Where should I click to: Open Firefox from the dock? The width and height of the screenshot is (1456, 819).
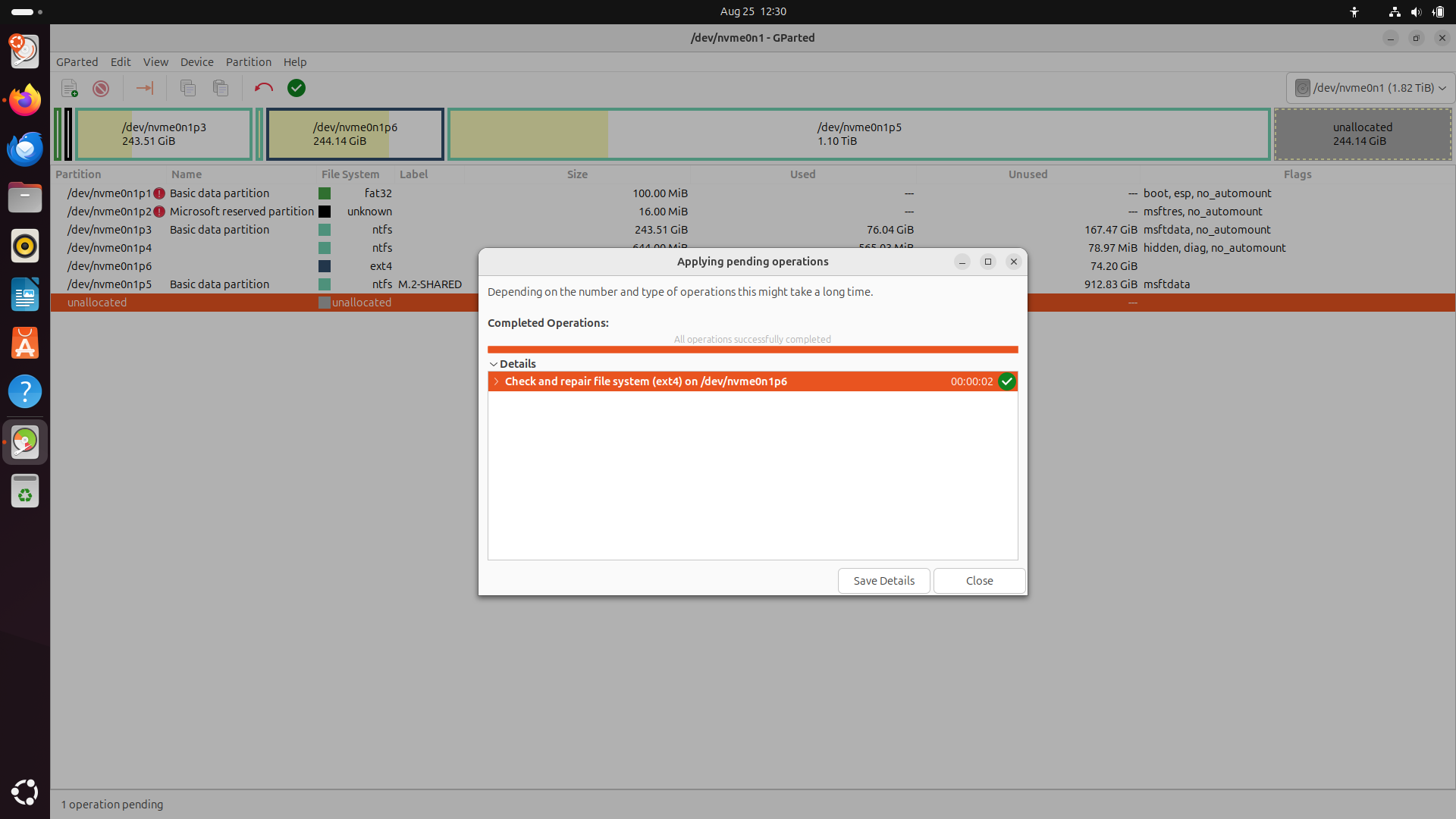(25, 100)
